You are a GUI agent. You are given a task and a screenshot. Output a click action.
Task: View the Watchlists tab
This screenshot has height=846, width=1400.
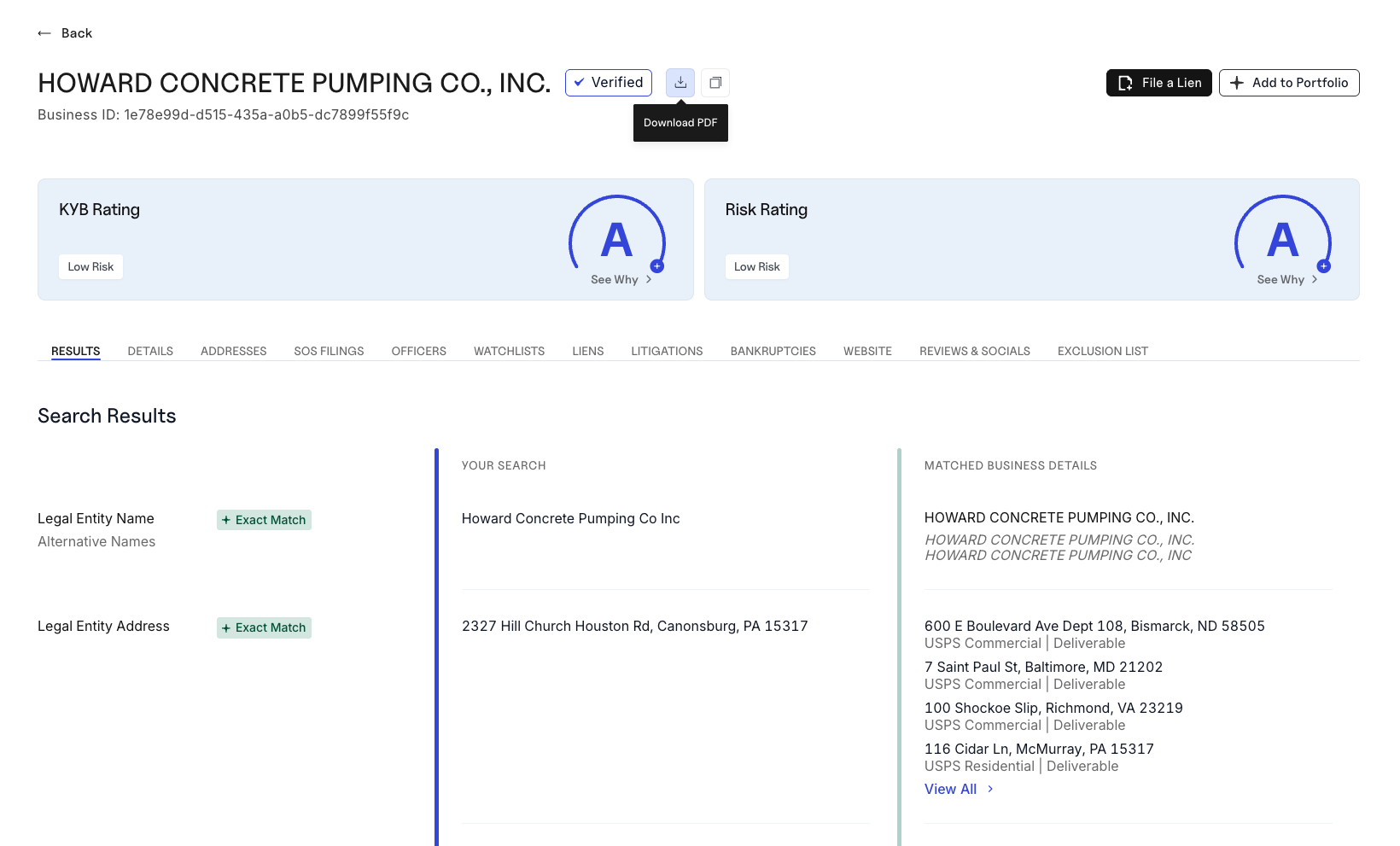[510, 351]
